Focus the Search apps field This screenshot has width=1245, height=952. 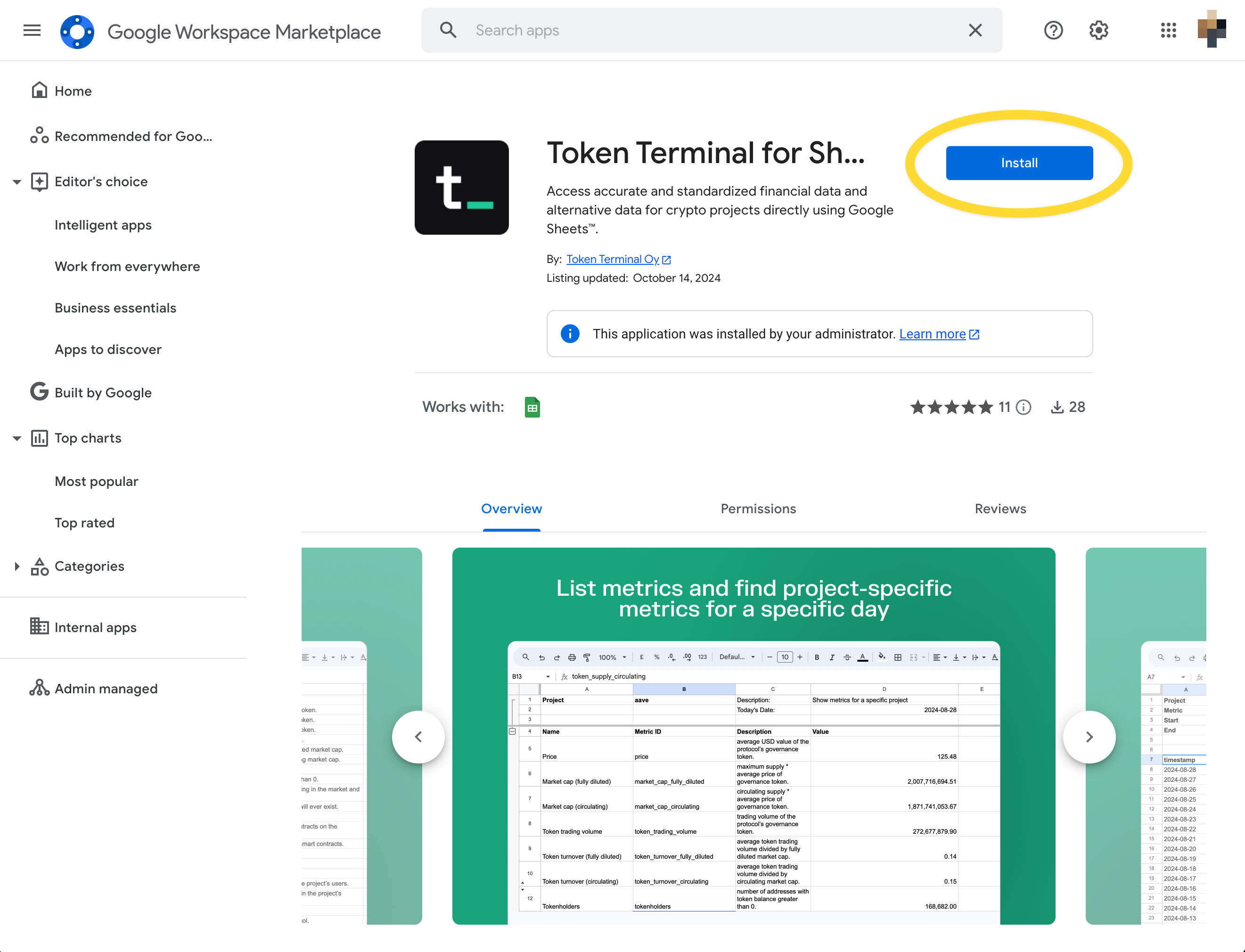(x=711, y=30)
